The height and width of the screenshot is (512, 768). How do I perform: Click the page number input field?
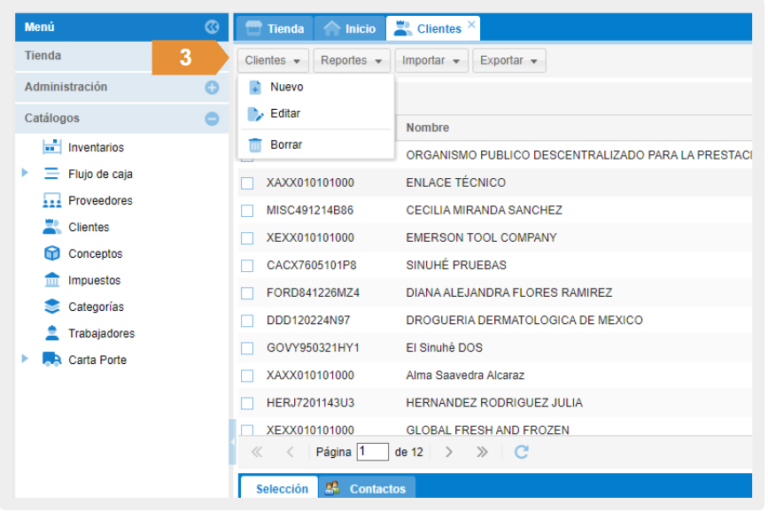[x=372, y=452]
